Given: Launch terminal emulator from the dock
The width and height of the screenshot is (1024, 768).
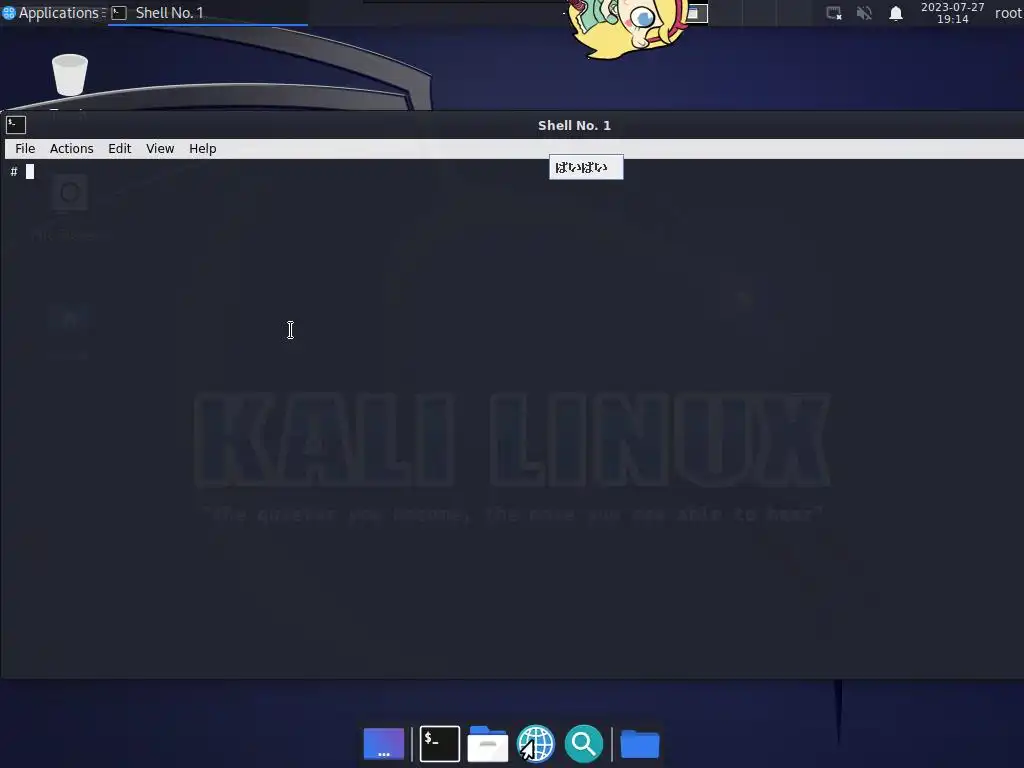Looking at the screenshot, I should (440, 744).
